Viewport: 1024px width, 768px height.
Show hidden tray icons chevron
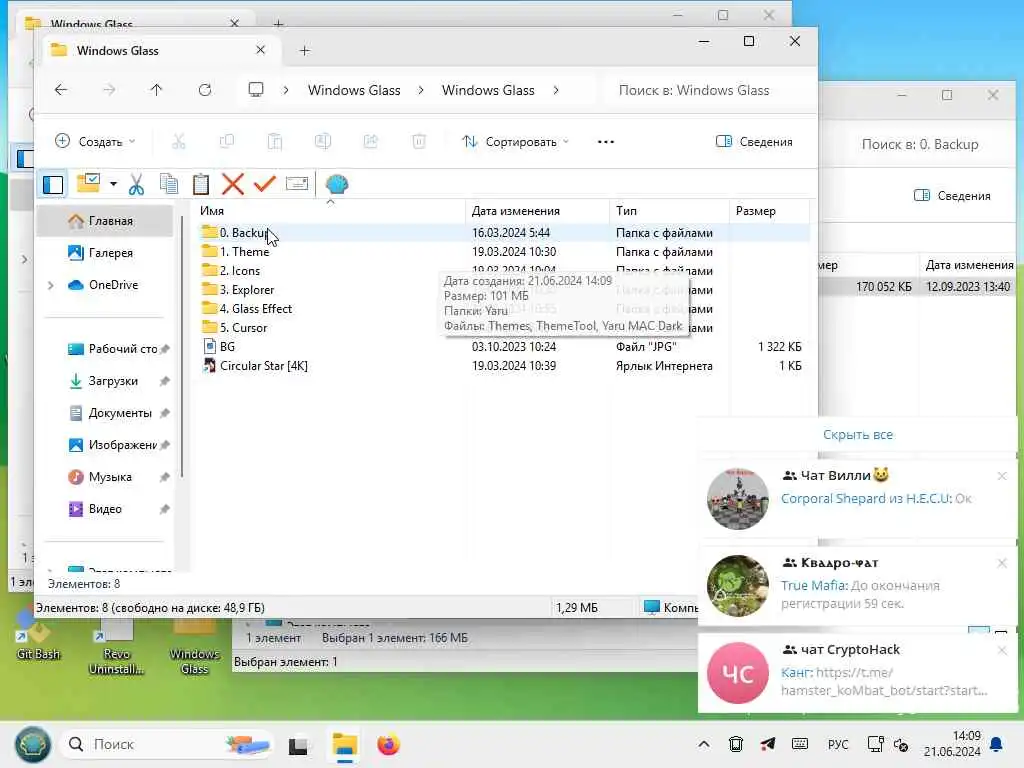tap(703, 744)
